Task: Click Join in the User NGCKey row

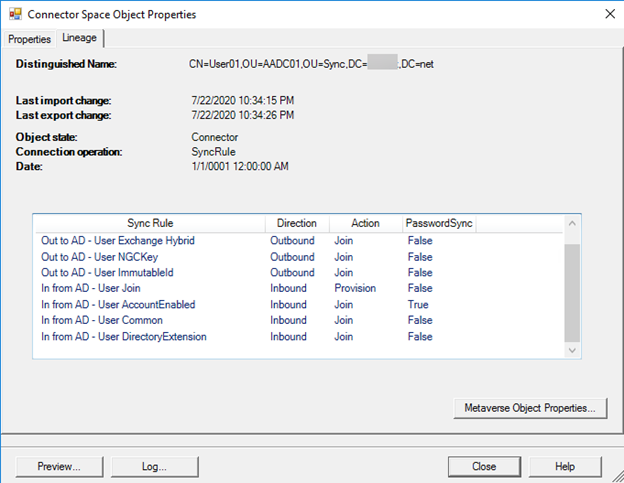Action: tap(344, 257)
